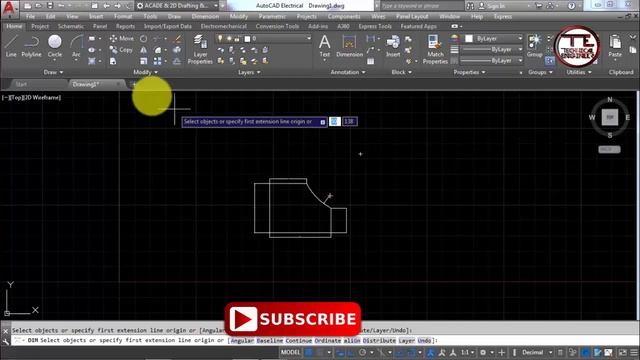Select the Circle tool
Image resolution: width=640 pixels, height=360 pixels.
[55, 46]
